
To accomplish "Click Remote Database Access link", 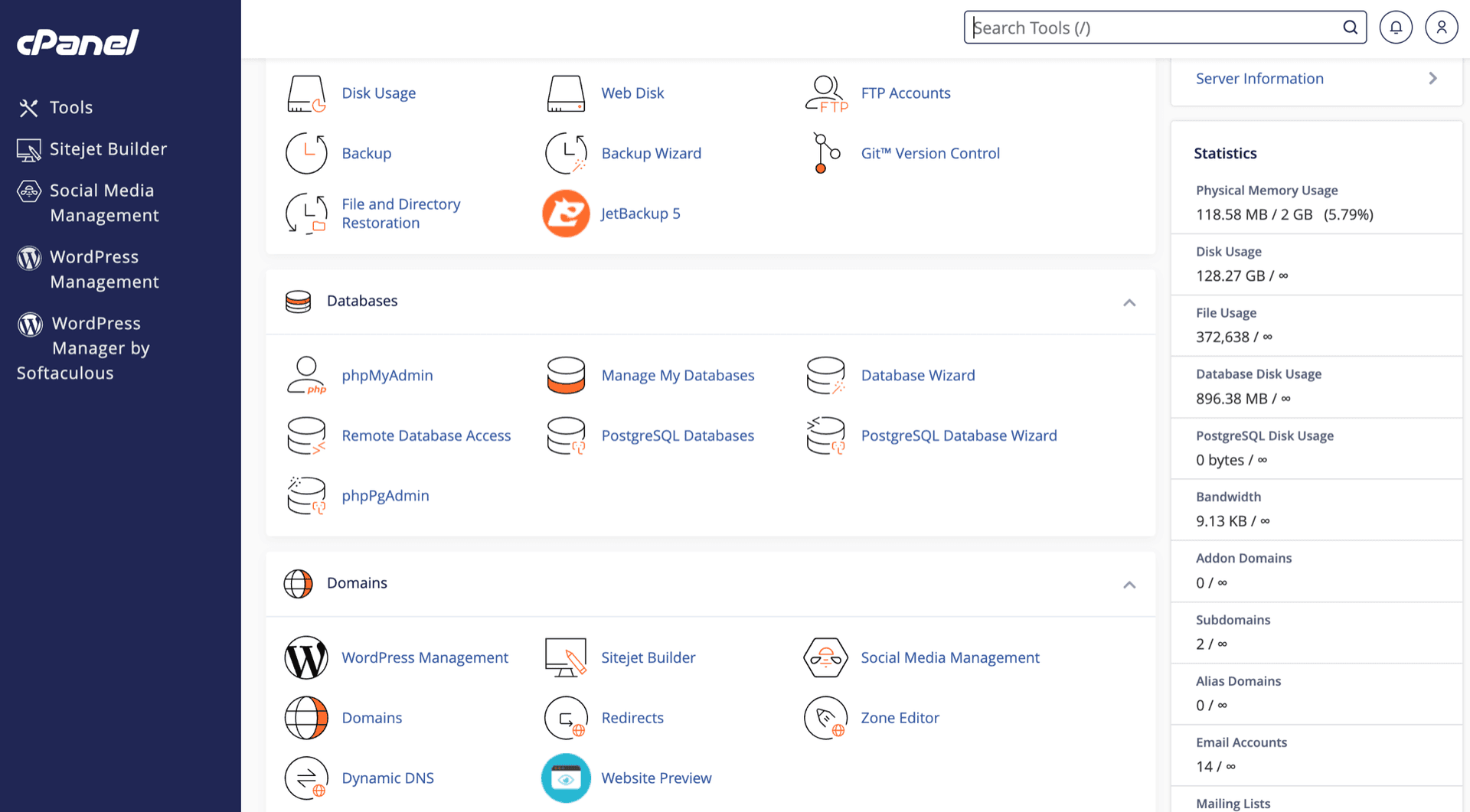I will click(426, 435).
